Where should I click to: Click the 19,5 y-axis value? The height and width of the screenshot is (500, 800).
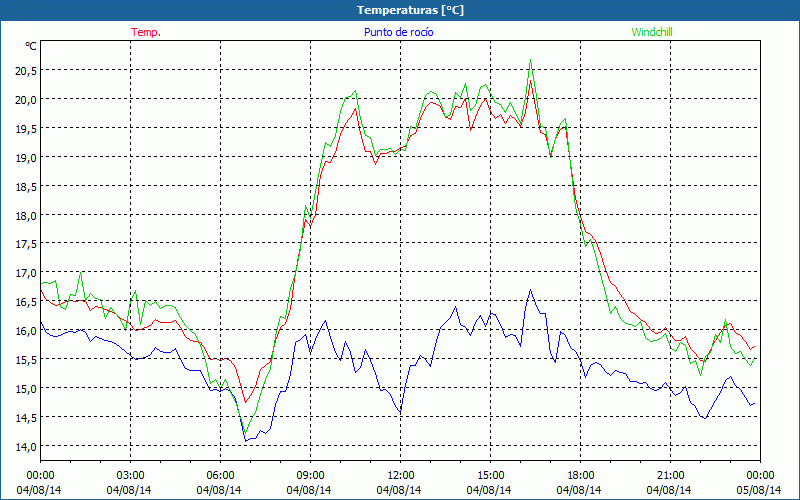[x=26, y=129]
